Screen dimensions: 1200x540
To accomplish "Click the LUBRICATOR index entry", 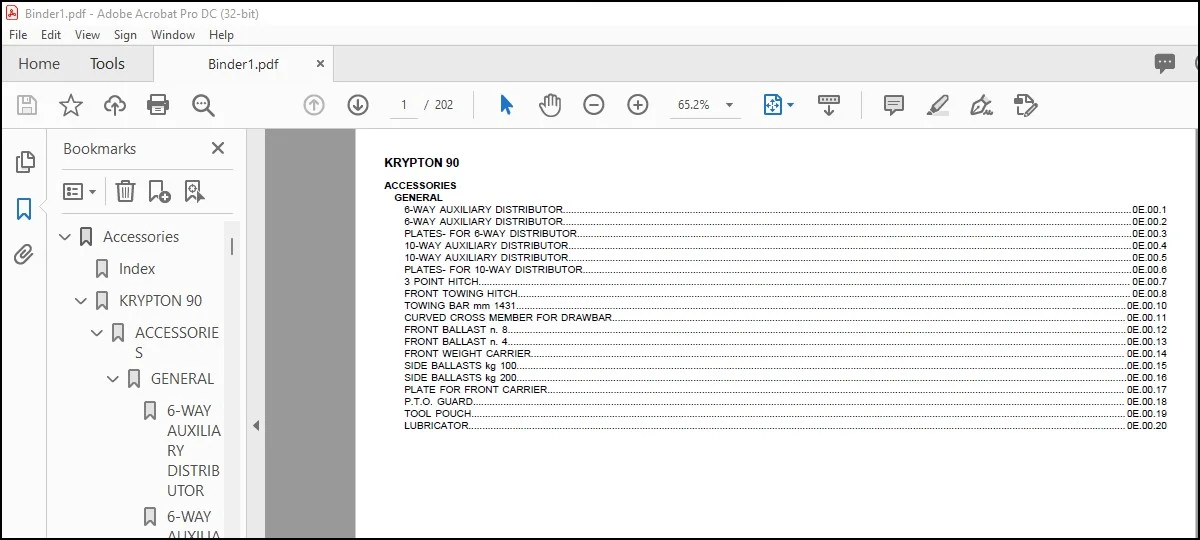I will tap(436, 426).
